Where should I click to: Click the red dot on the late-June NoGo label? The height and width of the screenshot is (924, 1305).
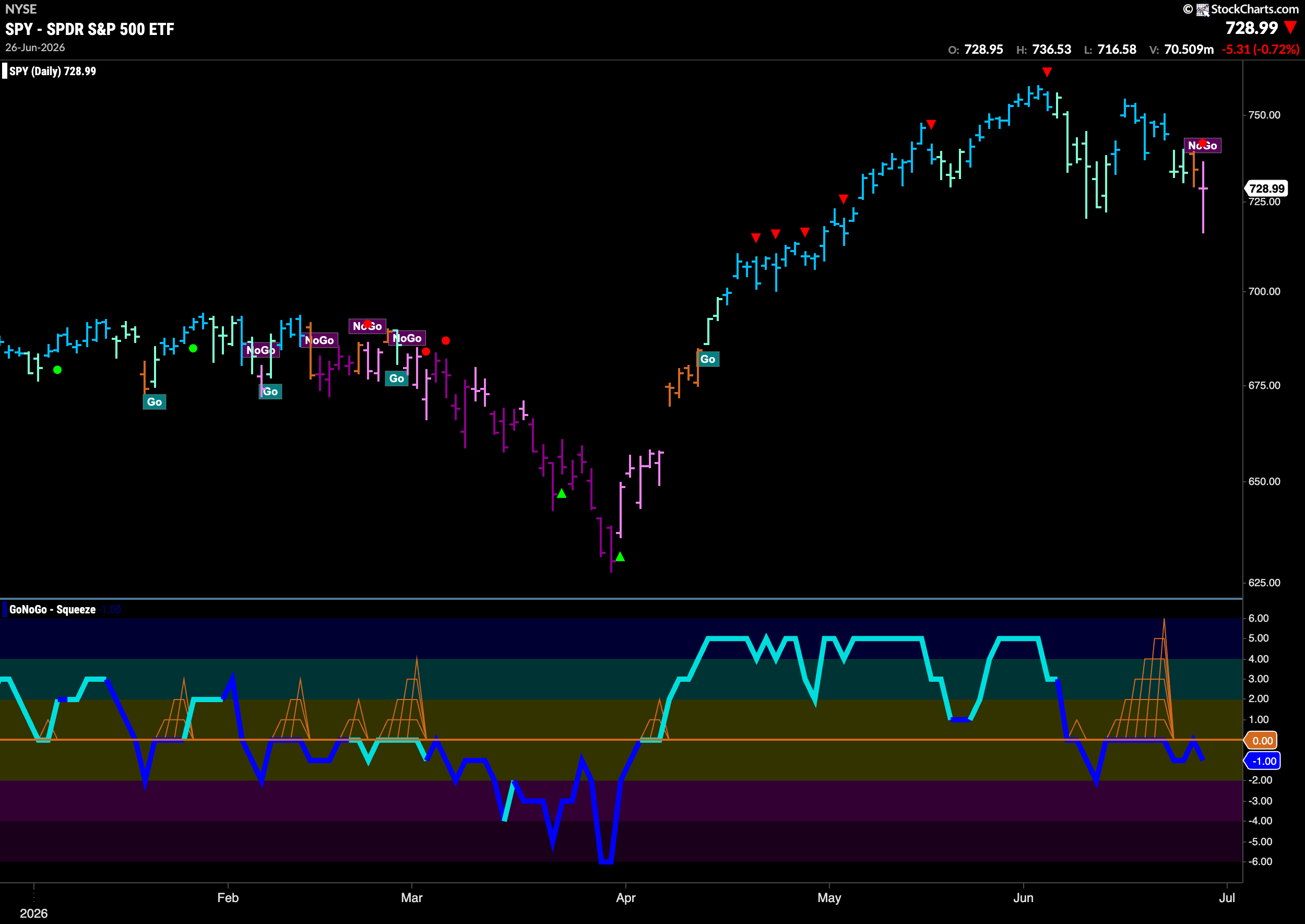(1202, 143)
